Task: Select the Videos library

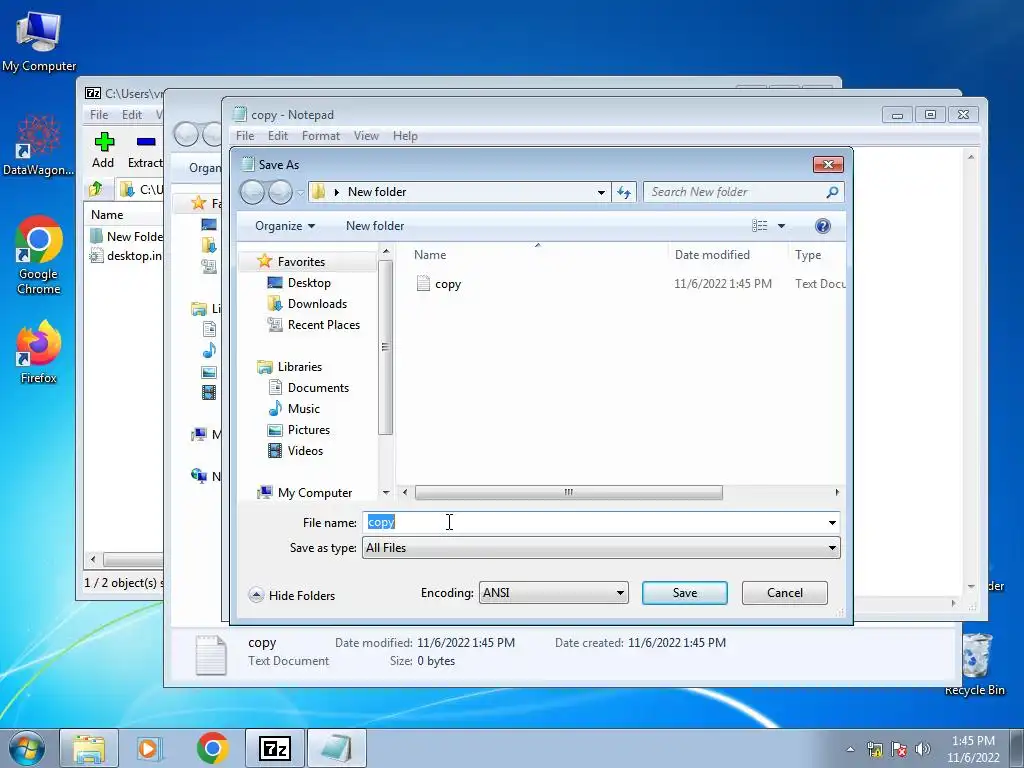Action: coord(305,451)
